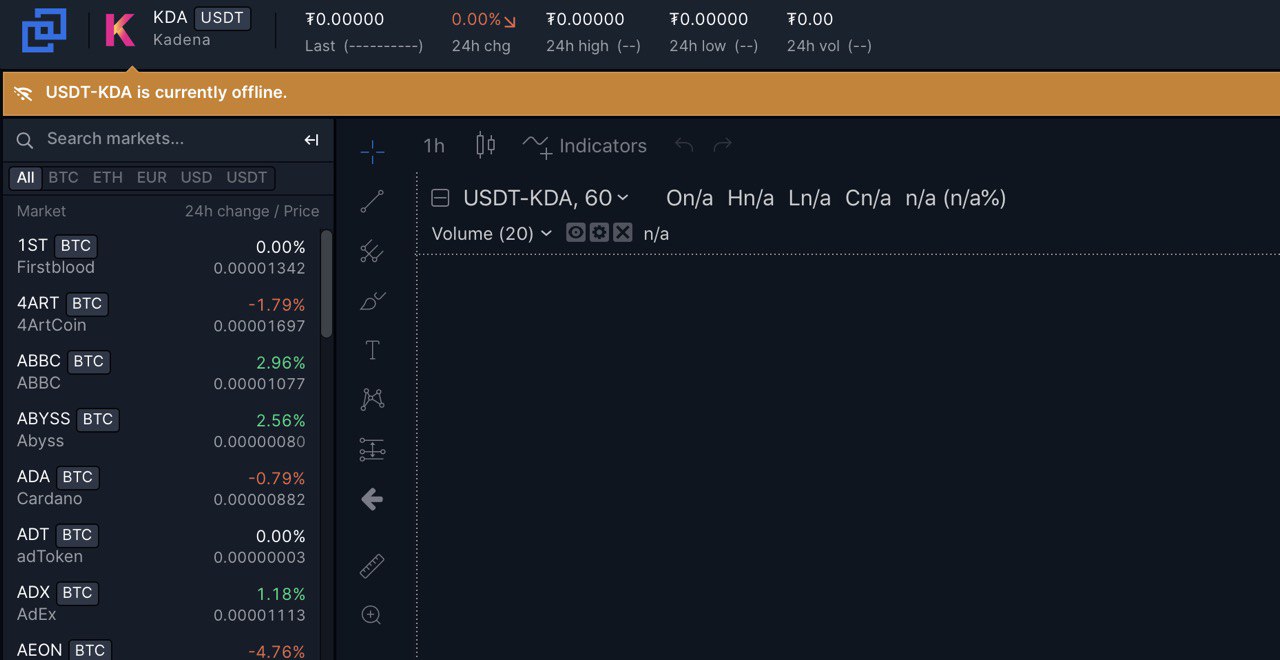
Task: Open the ADA Cardano market row
Action: (x=161, y=488)
